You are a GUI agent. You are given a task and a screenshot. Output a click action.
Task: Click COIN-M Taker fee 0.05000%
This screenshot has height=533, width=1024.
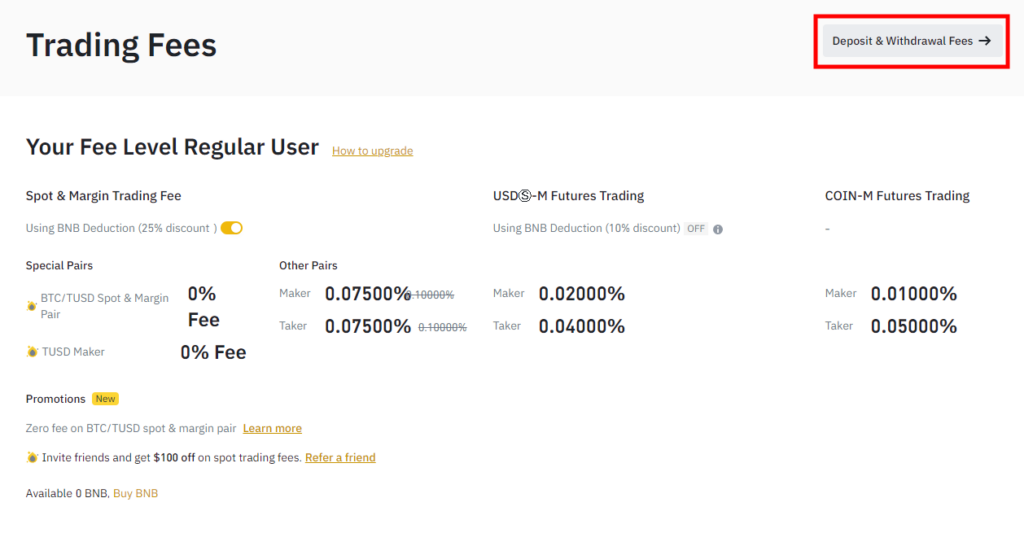pyautogui.click(x=914, y=326)
